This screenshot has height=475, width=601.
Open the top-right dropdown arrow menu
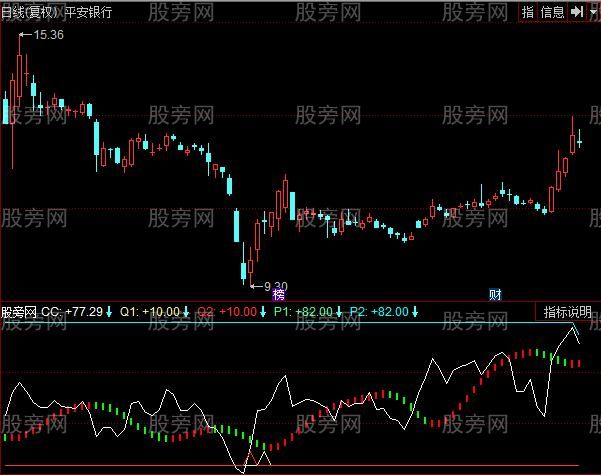592,12
